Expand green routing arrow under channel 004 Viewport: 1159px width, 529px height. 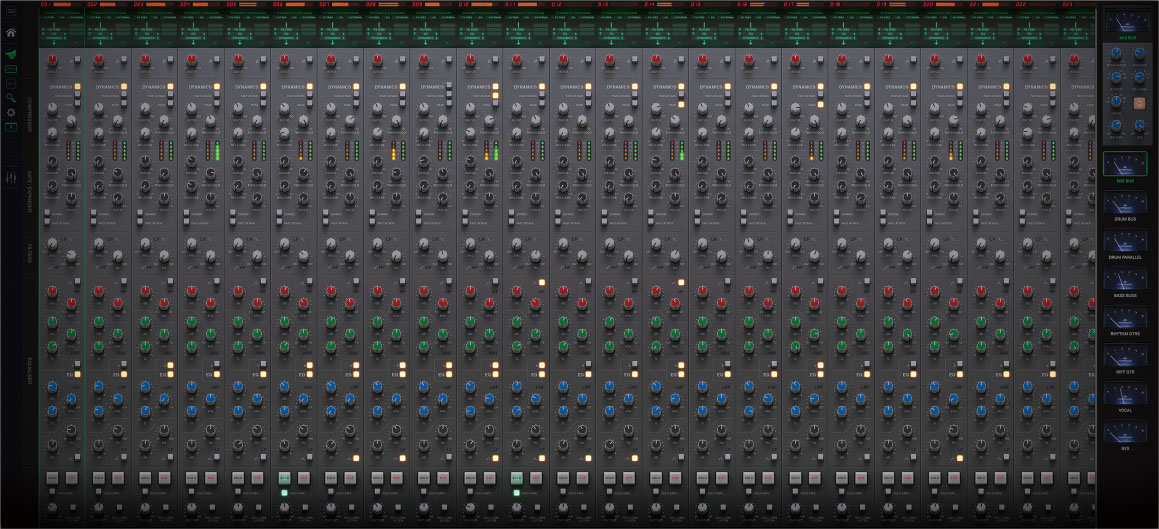[x=191, y=43]
